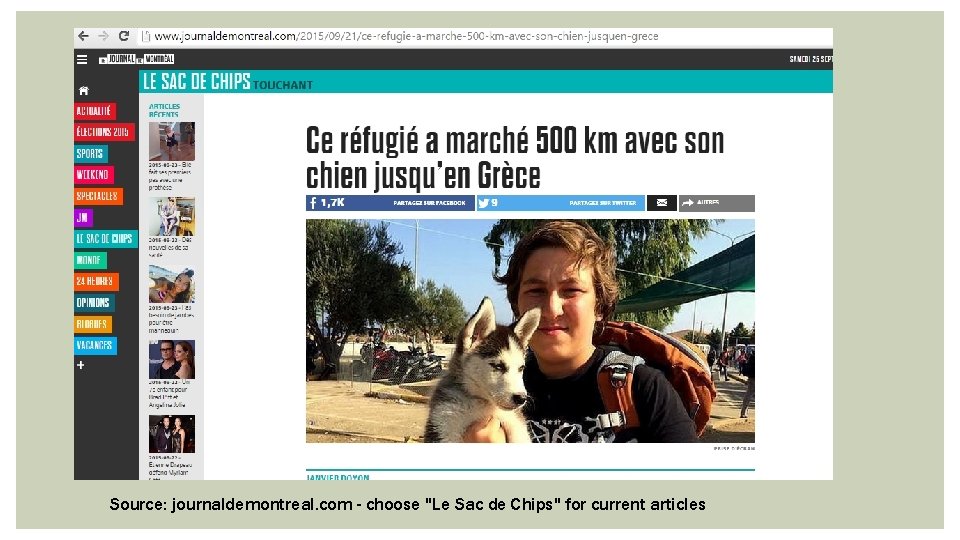Open the Vacances section
This screenshot has width=960, height=540.
(x=95, y=345)
